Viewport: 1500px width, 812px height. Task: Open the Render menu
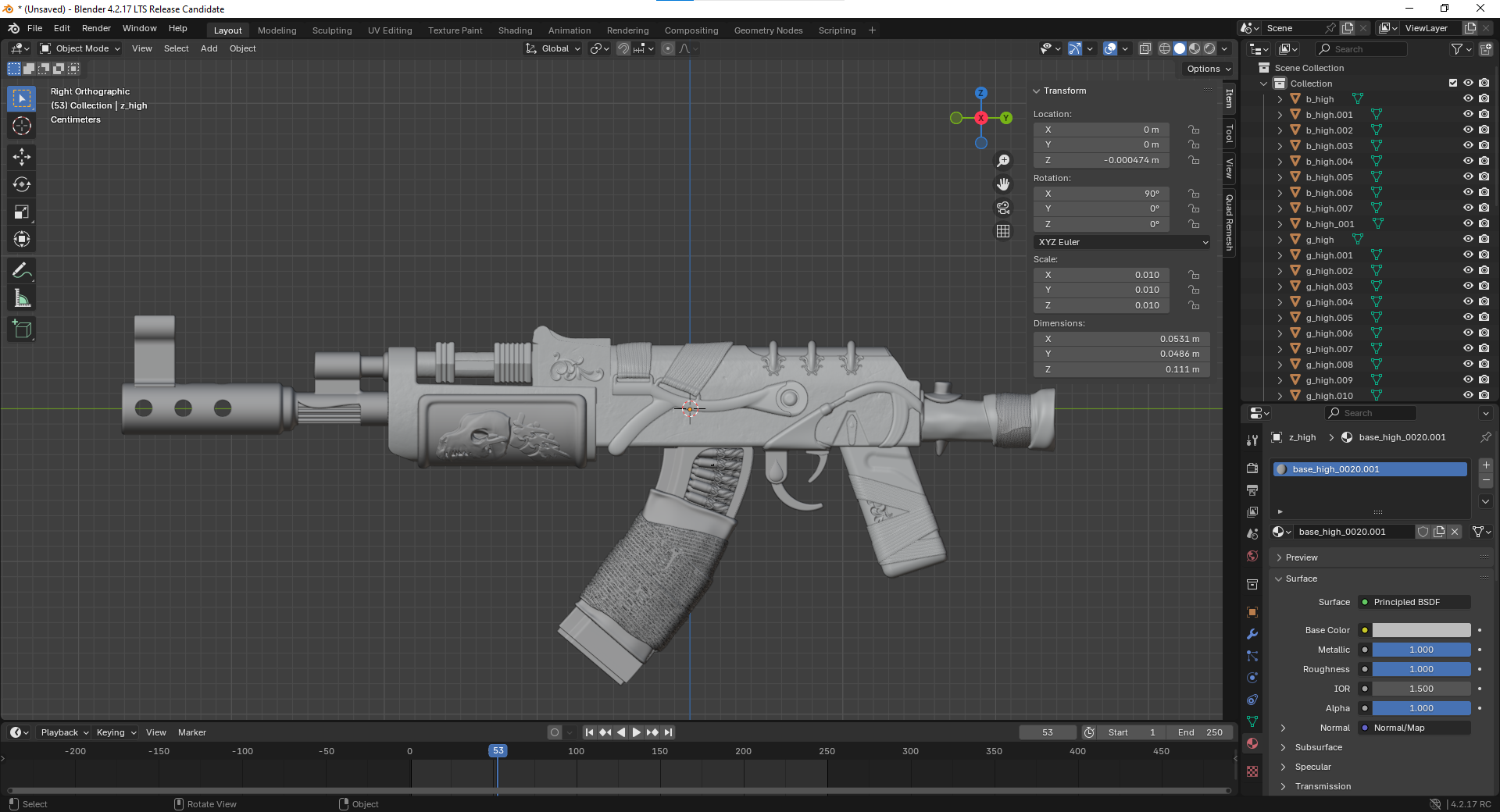coord(96,28)
